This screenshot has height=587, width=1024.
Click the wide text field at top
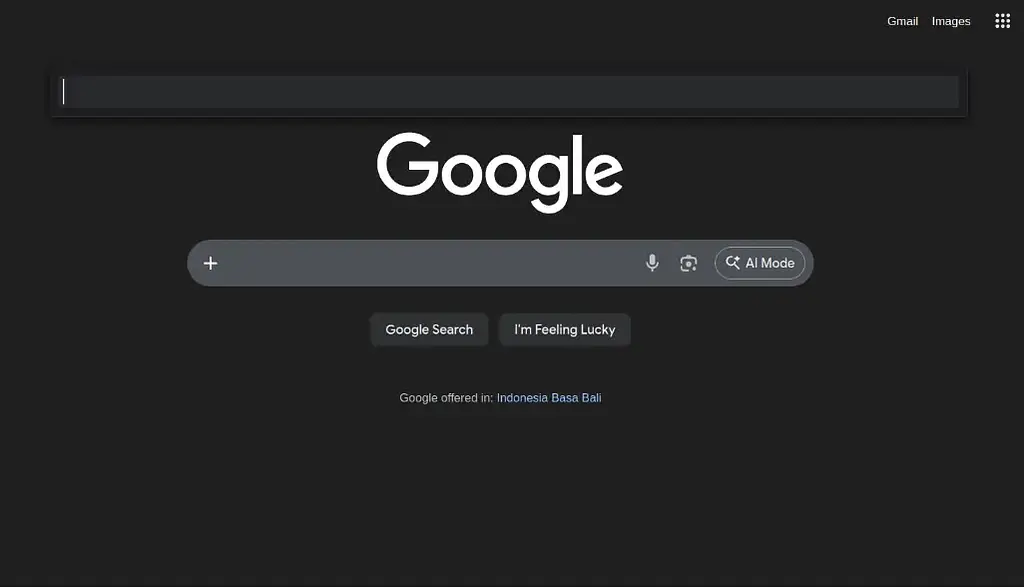509,92
